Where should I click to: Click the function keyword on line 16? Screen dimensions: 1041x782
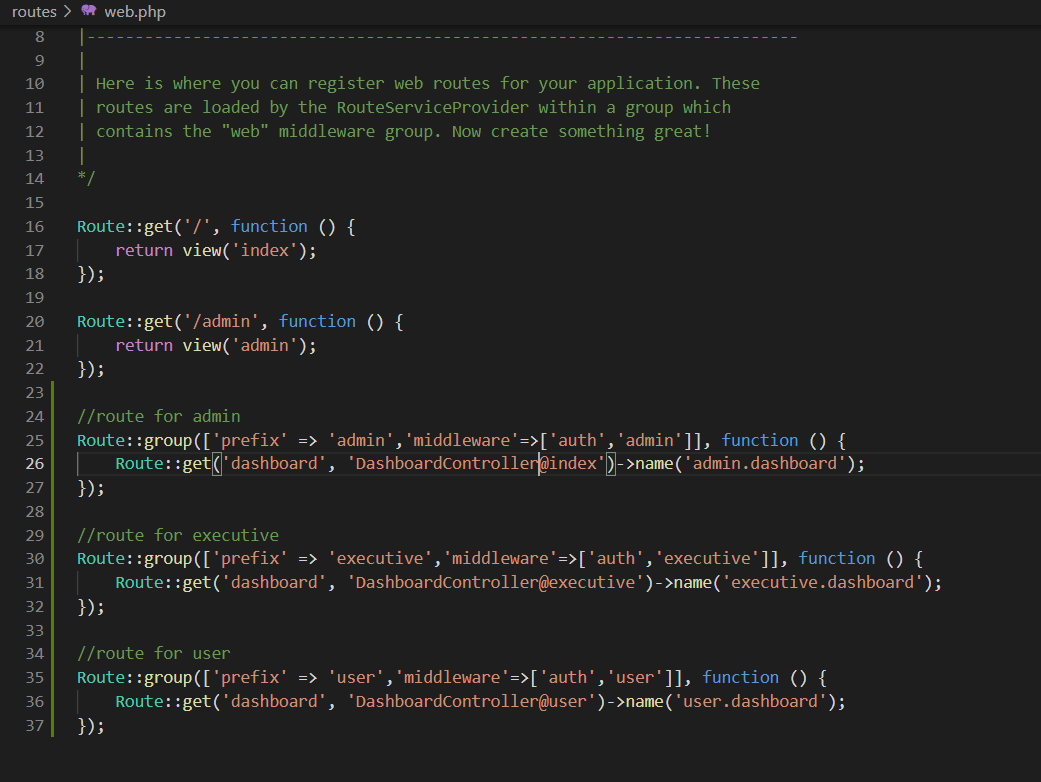pyautogui.click(x=270, y=226)
